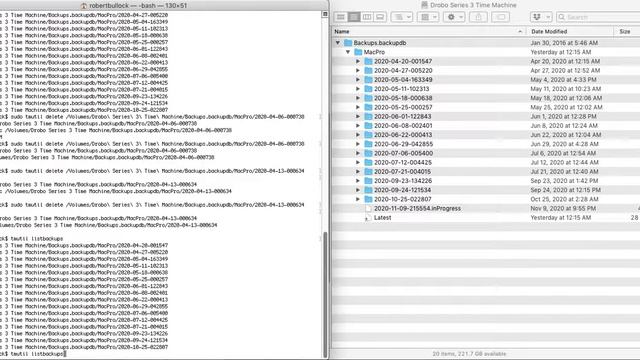Click folder icon of 2020-05-18-000638
This screenshot has height=360, width=640.
pos(369,98)
